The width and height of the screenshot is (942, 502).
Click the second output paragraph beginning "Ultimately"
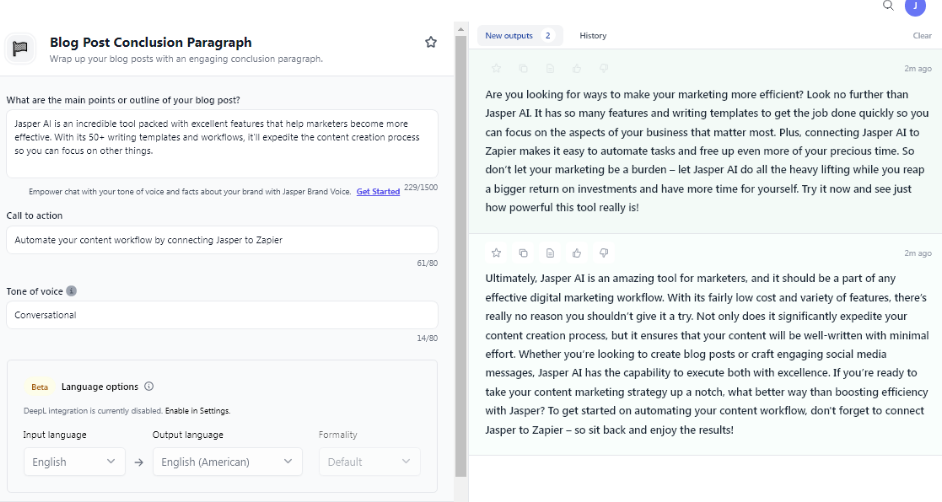click(707, 354)
